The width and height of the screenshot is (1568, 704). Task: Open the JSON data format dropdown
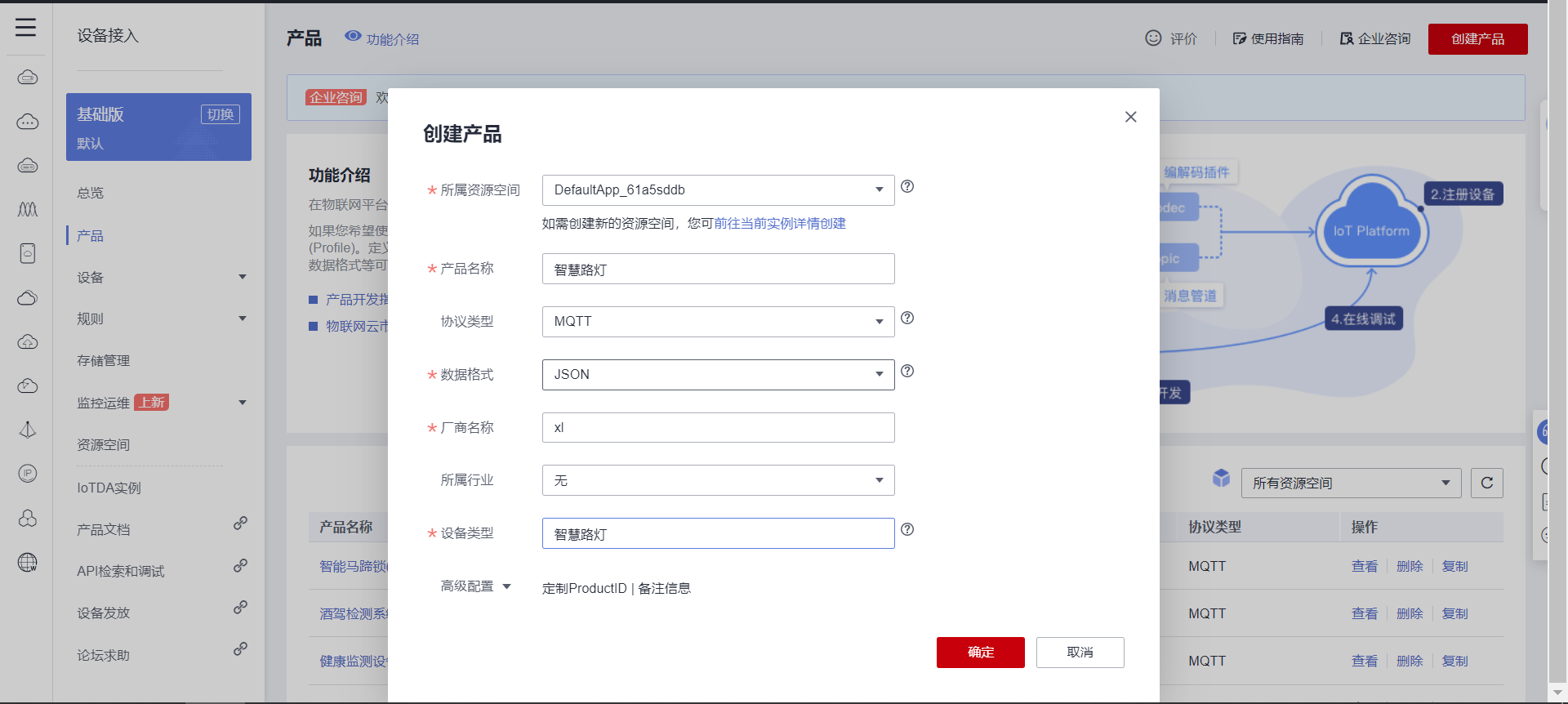(718, 375)
